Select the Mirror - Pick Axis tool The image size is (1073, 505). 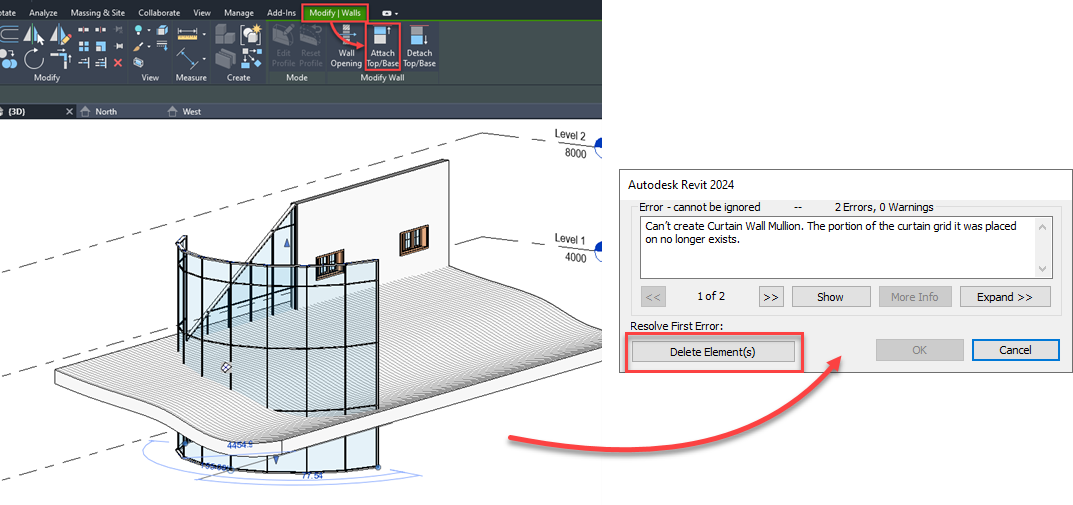pyautogui.click(x=33, y=35)
